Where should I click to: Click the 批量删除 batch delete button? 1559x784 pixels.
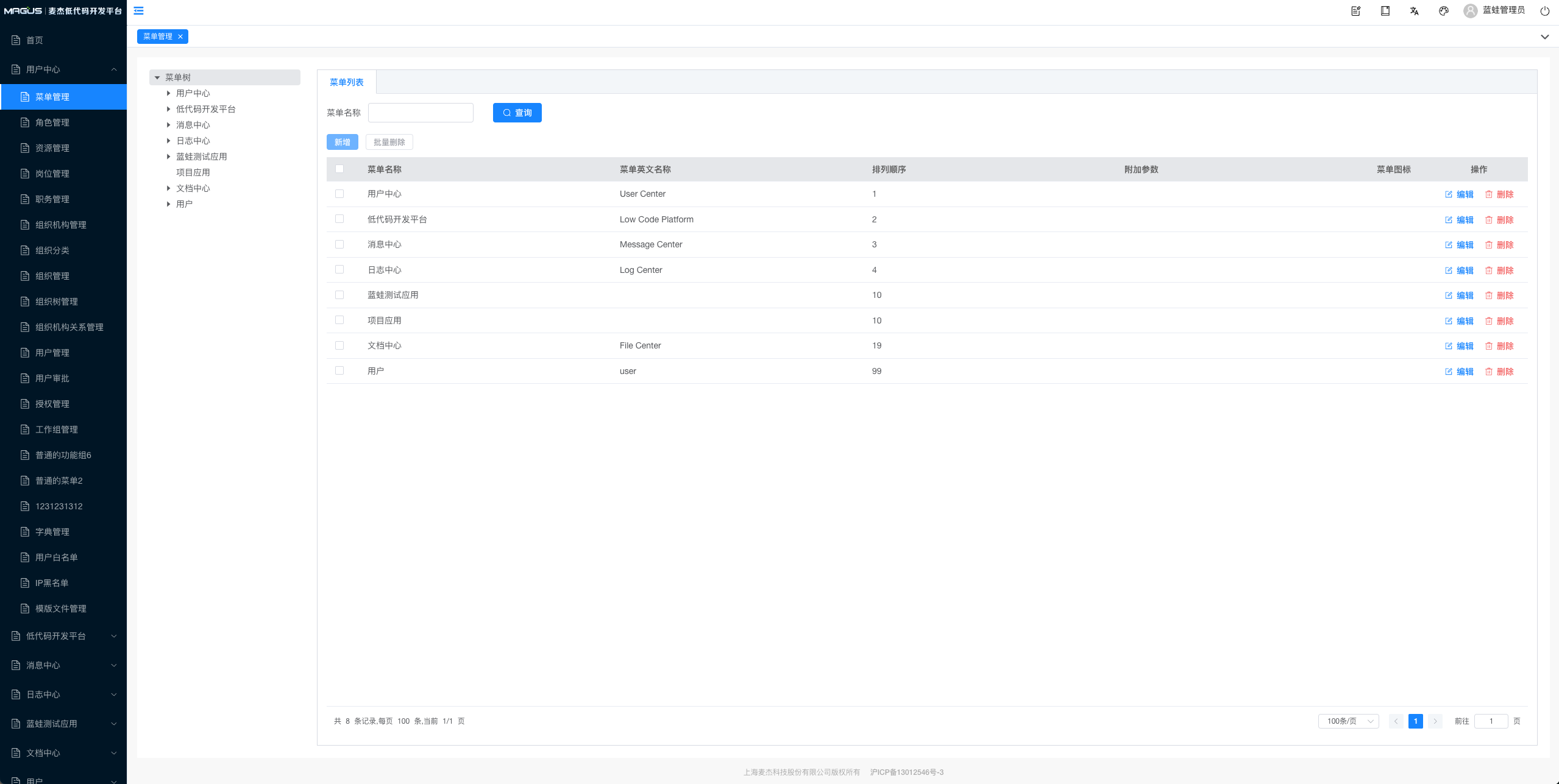click(x=389, y=142)
